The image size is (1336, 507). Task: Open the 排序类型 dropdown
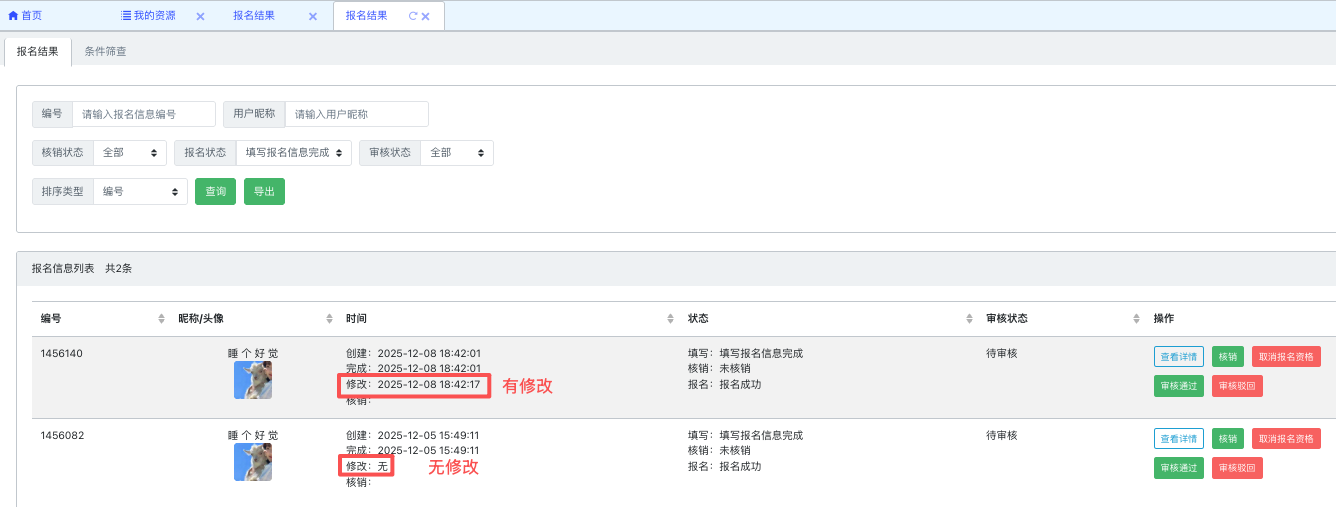click(x=140, y=192)
